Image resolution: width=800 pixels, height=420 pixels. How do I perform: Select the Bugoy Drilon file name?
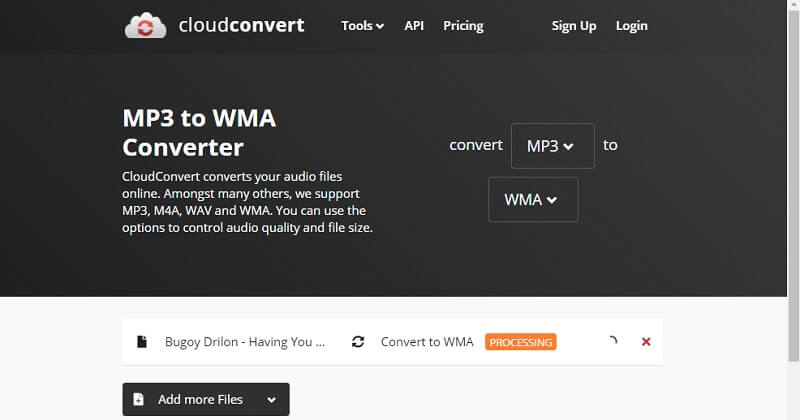245,342
